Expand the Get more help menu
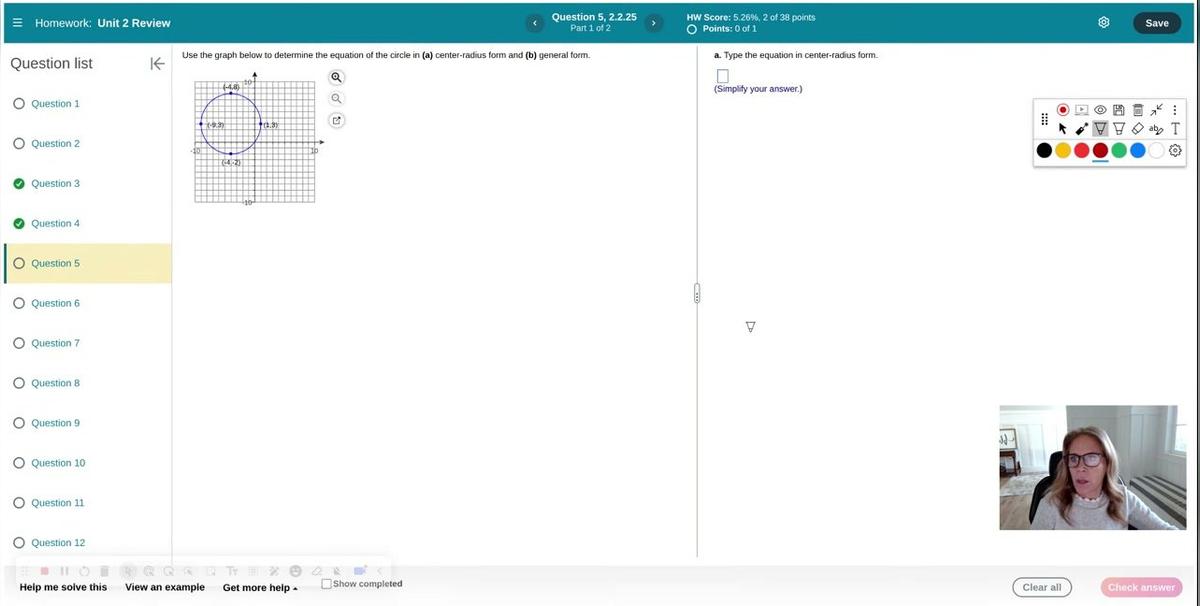The image size is (1200, 606). point(260,588)
